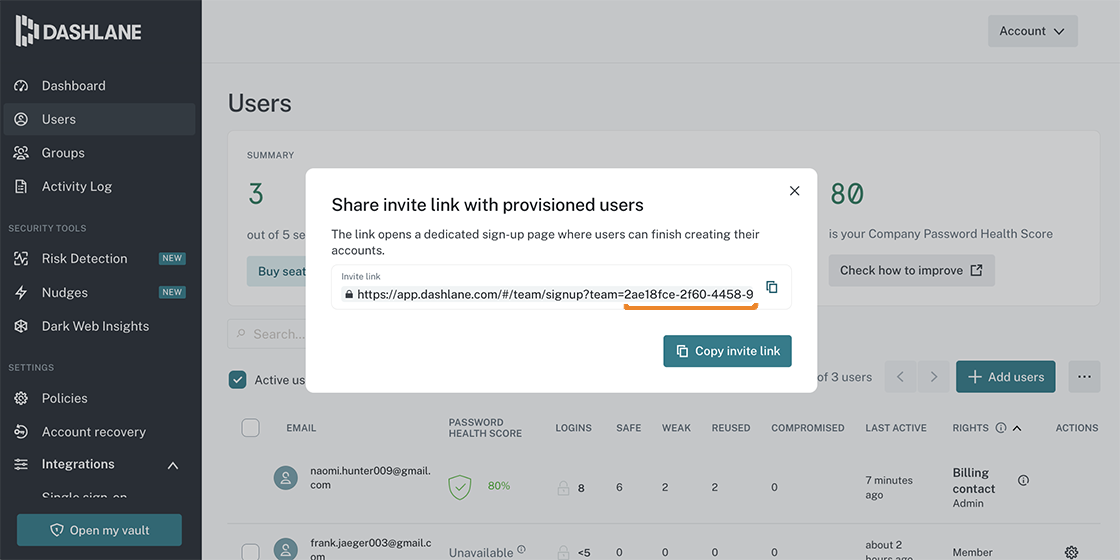
Task: Collapse the Integrations chevron
Action: point(172,465)
